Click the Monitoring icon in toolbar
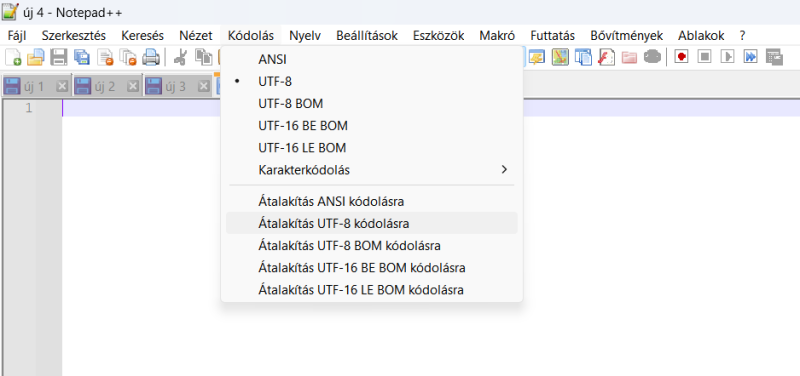This screenshot has height=376, width=800. click(x=653, y=57)
